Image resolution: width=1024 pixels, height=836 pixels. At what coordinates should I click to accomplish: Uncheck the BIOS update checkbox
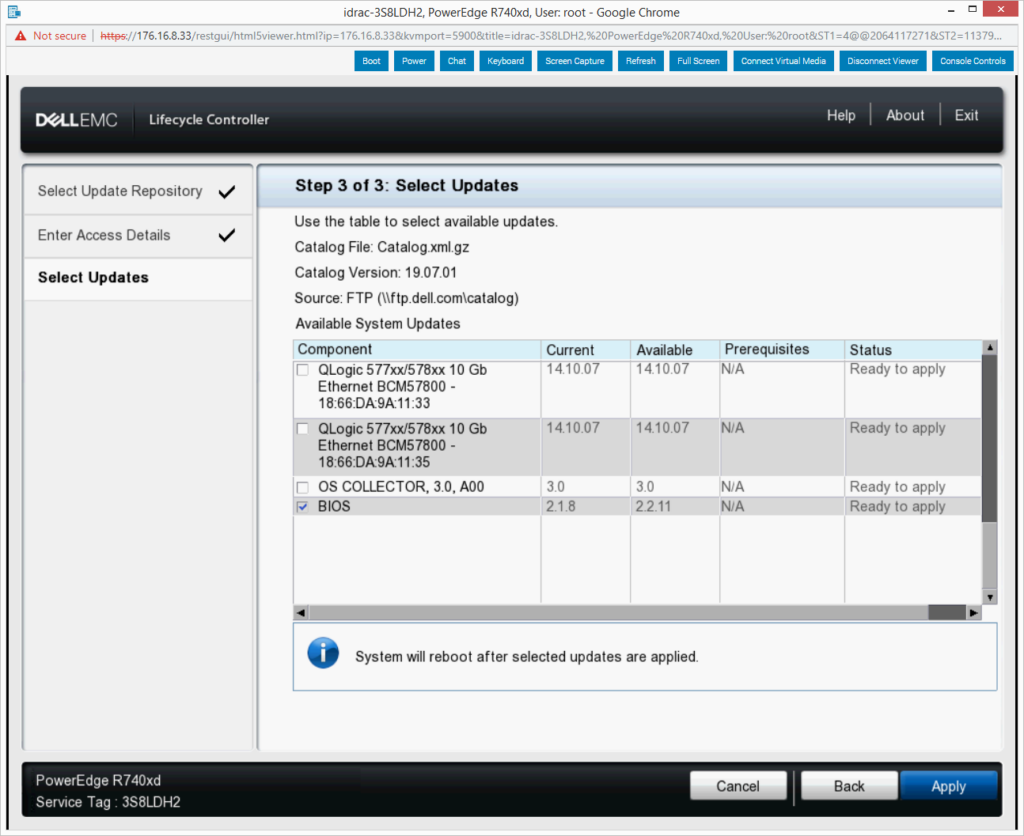click(302, 507)
